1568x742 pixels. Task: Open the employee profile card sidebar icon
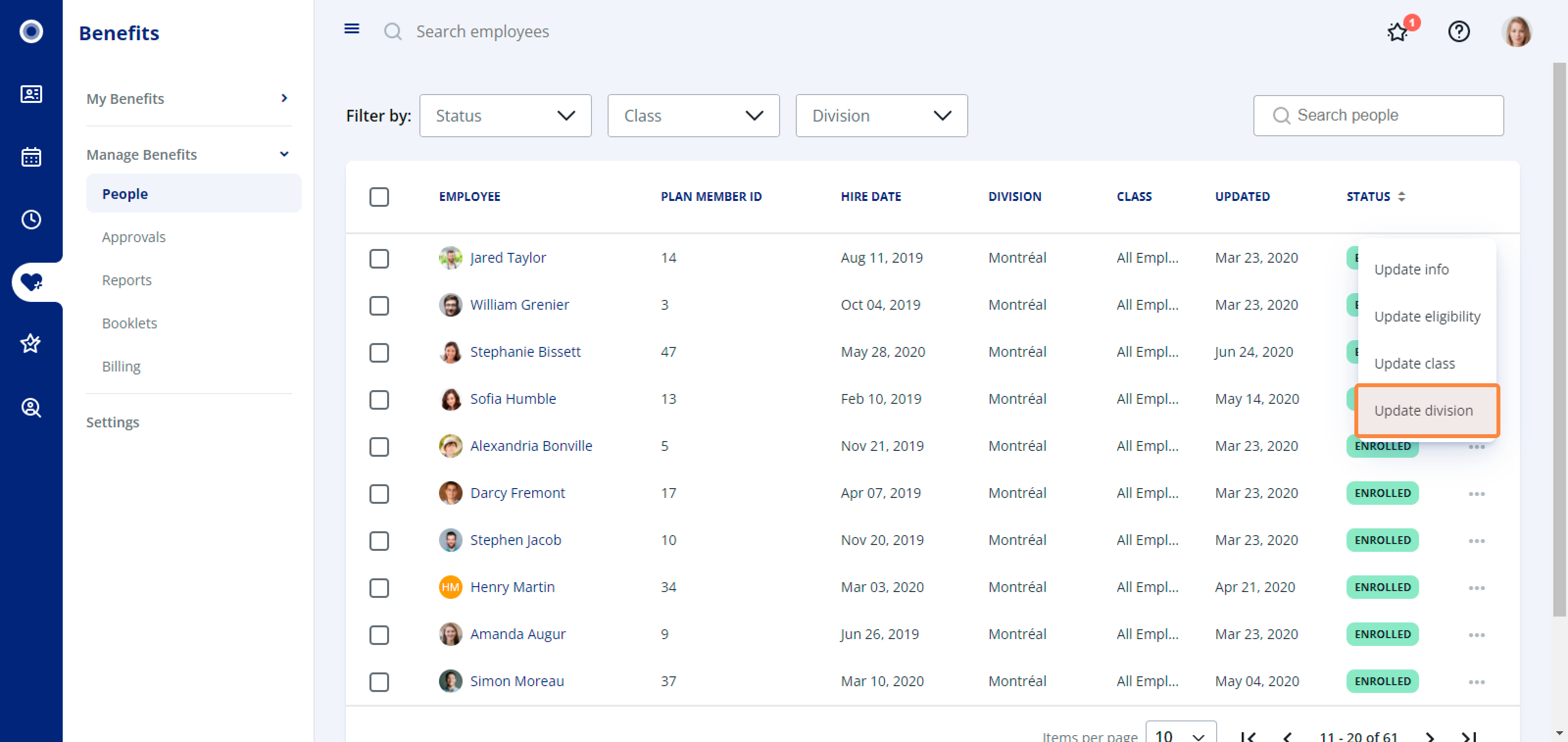pos(31,94)
